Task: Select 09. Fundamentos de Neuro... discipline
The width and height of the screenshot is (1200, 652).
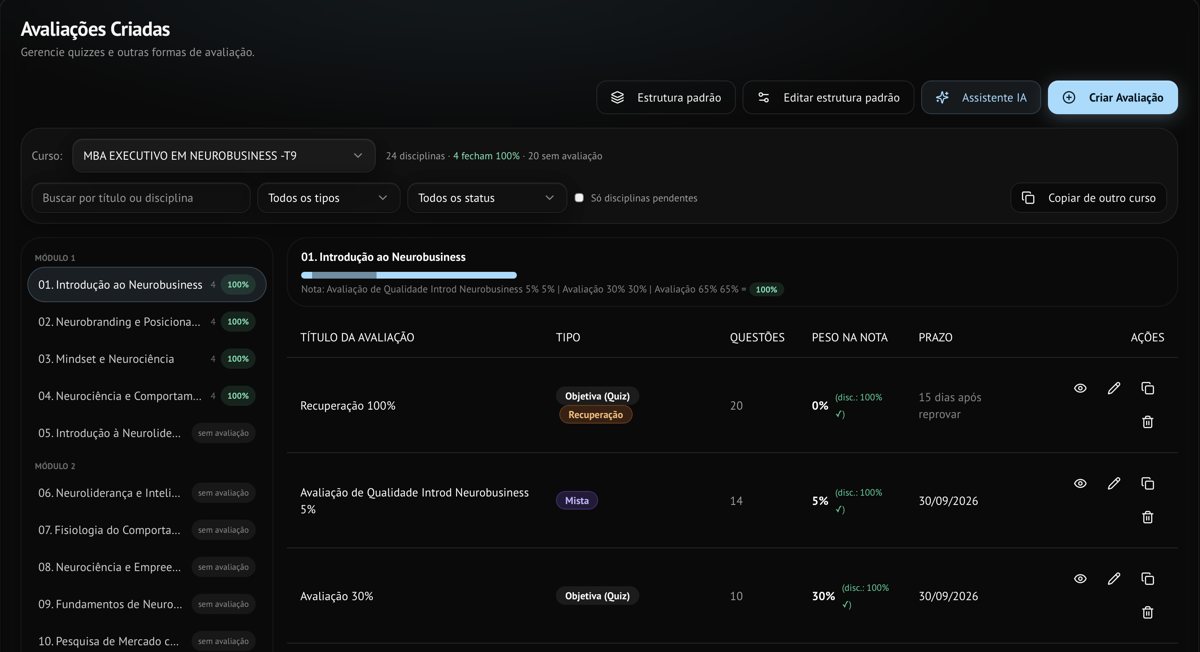Action: pyautogui.click(x=147, y=604)
